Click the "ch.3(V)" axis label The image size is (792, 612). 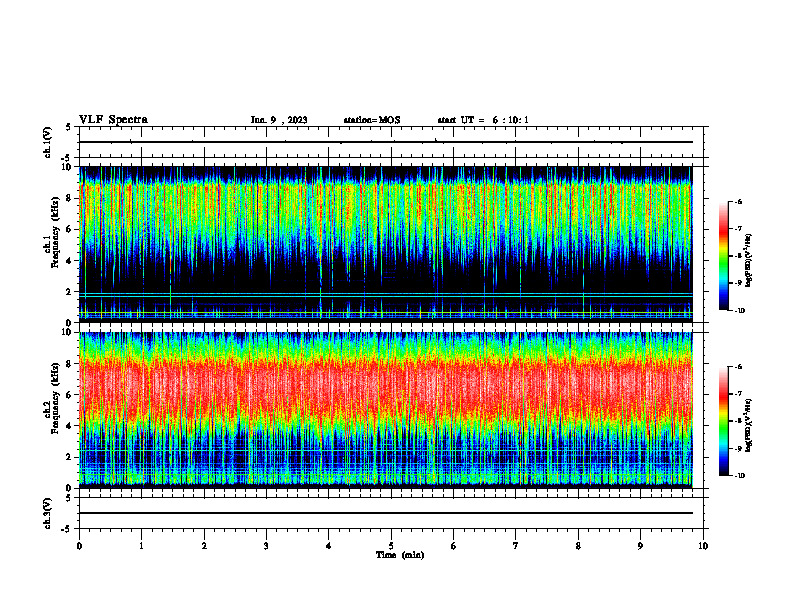click(x=48, y=513)
